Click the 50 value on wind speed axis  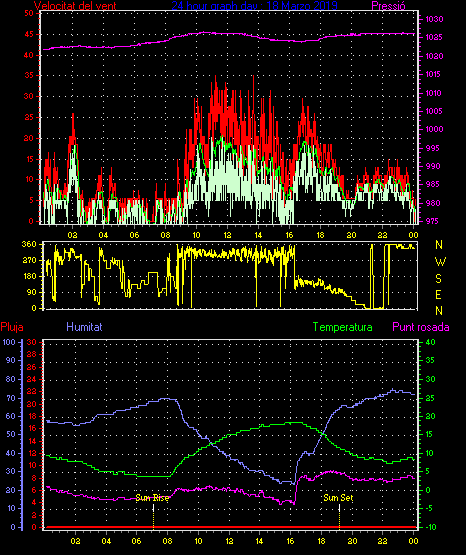click(29, 13)
